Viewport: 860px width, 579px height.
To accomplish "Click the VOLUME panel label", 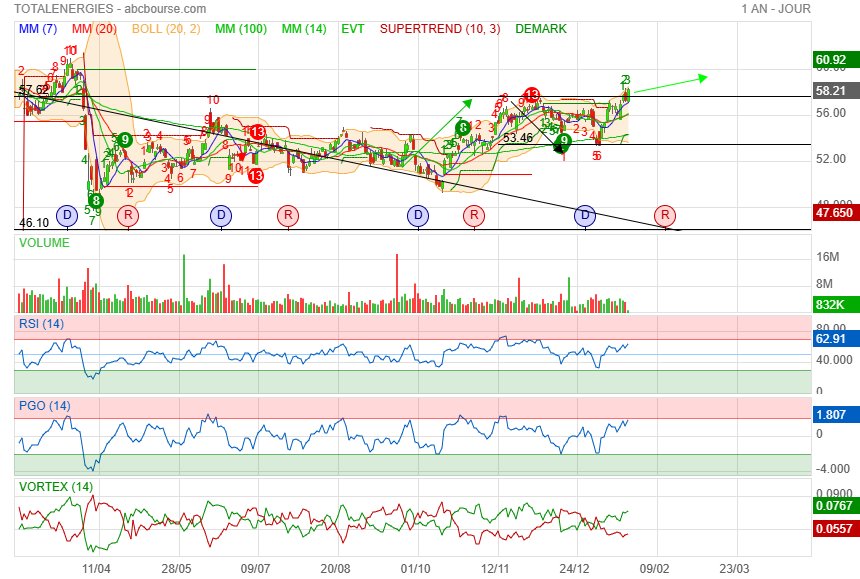I will (47, 242).
